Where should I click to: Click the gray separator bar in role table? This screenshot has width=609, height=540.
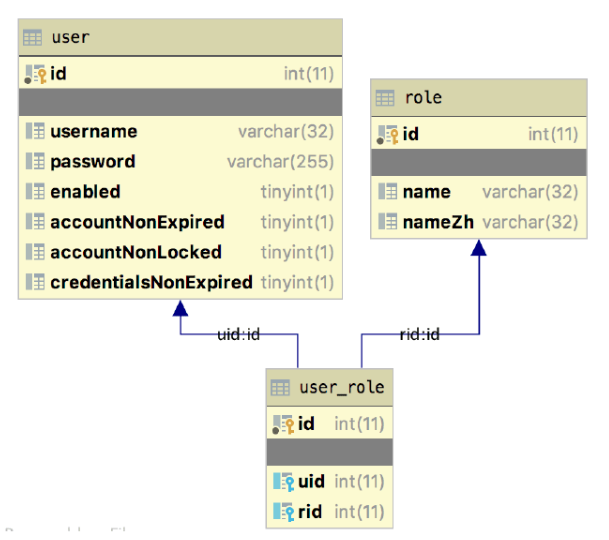(478, 163)
